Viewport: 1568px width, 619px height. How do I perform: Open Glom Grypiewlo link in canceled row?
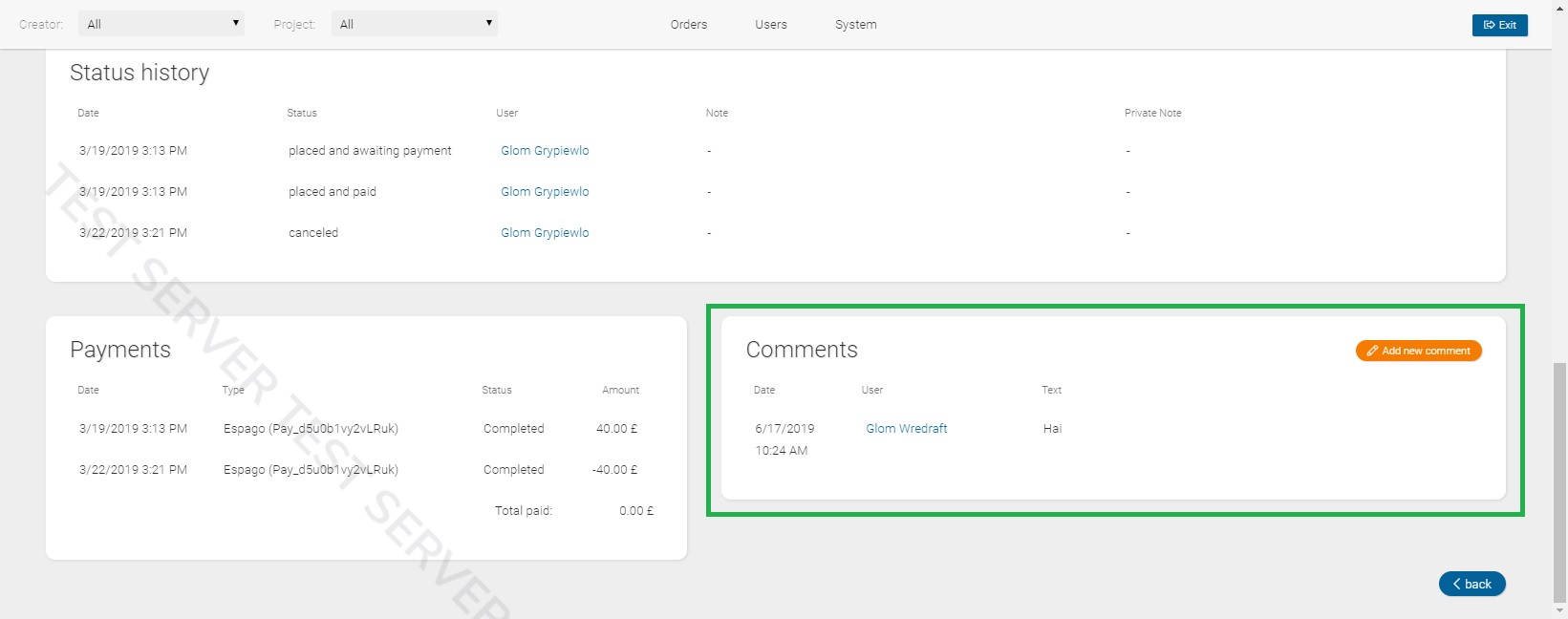(x=545, y=233)
